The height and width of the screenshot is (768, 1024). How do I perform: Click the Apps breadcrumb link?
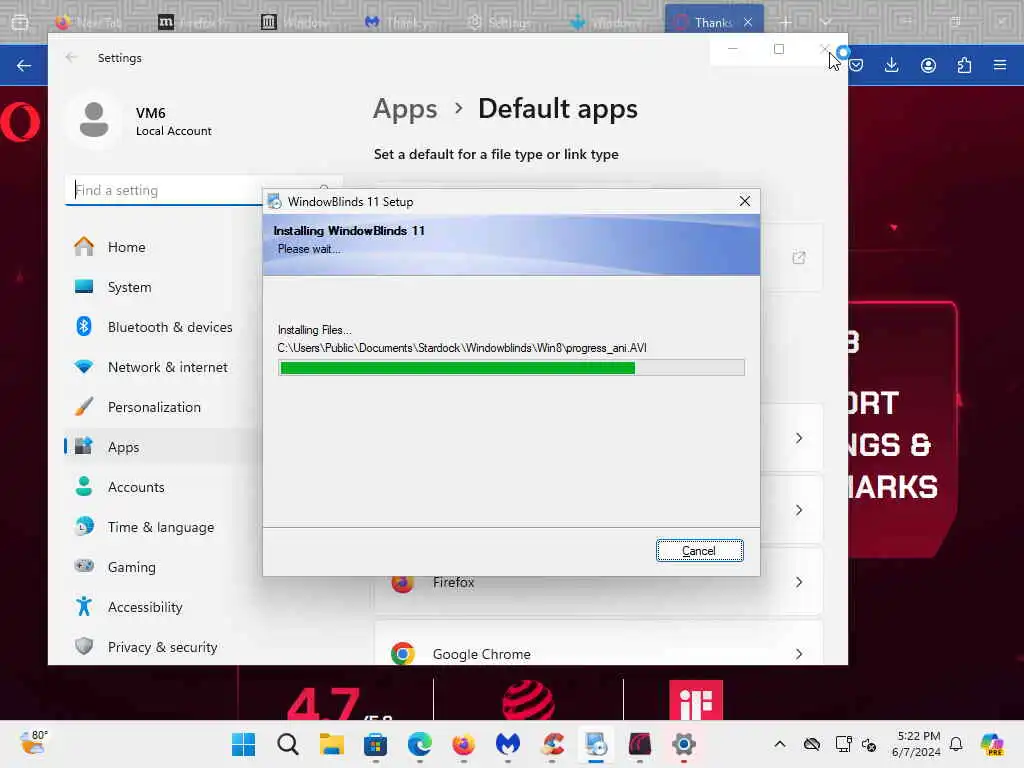tap(405, 109)
